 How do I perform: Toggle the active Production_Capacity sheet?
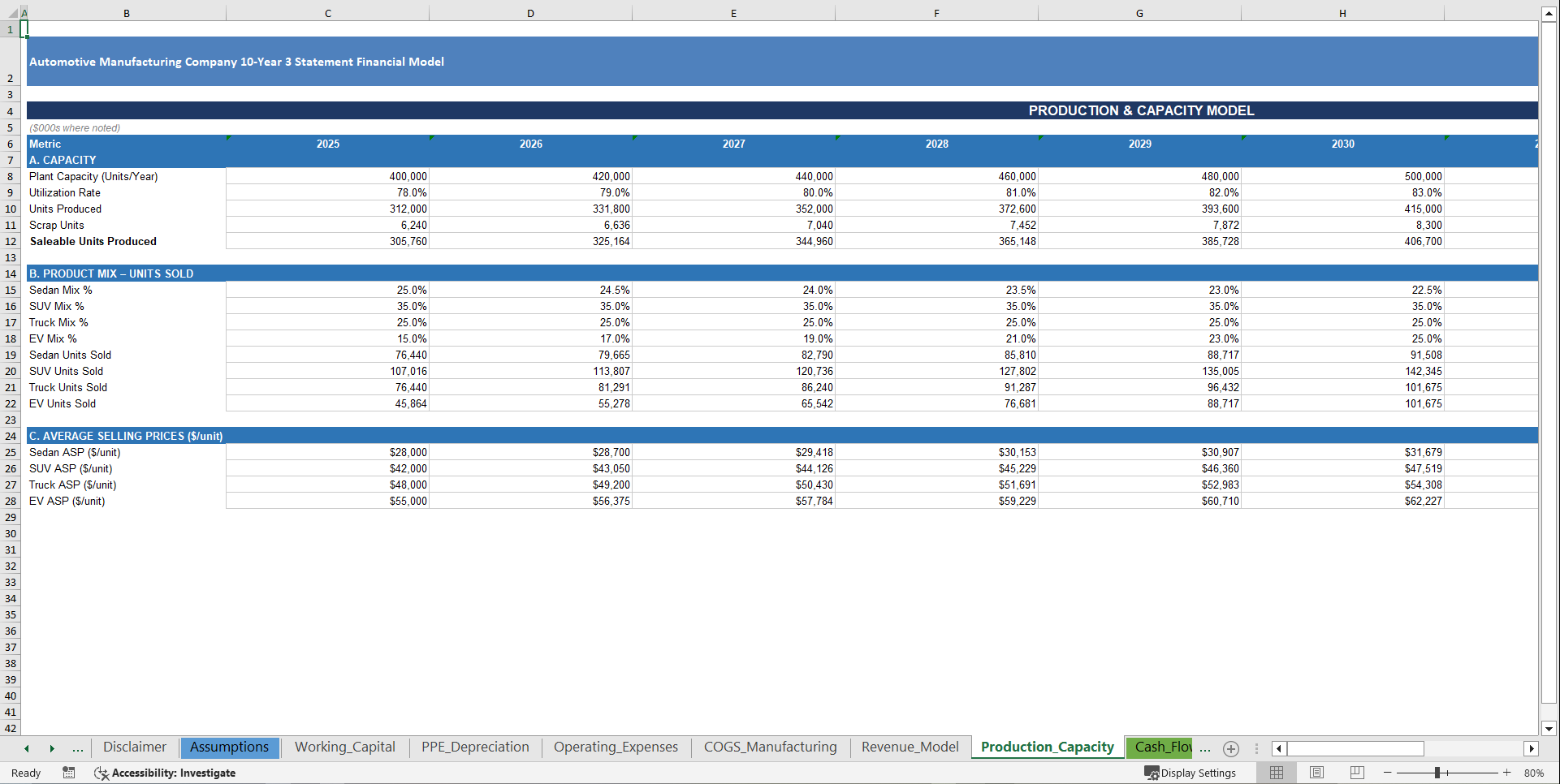click(1048, 747)
